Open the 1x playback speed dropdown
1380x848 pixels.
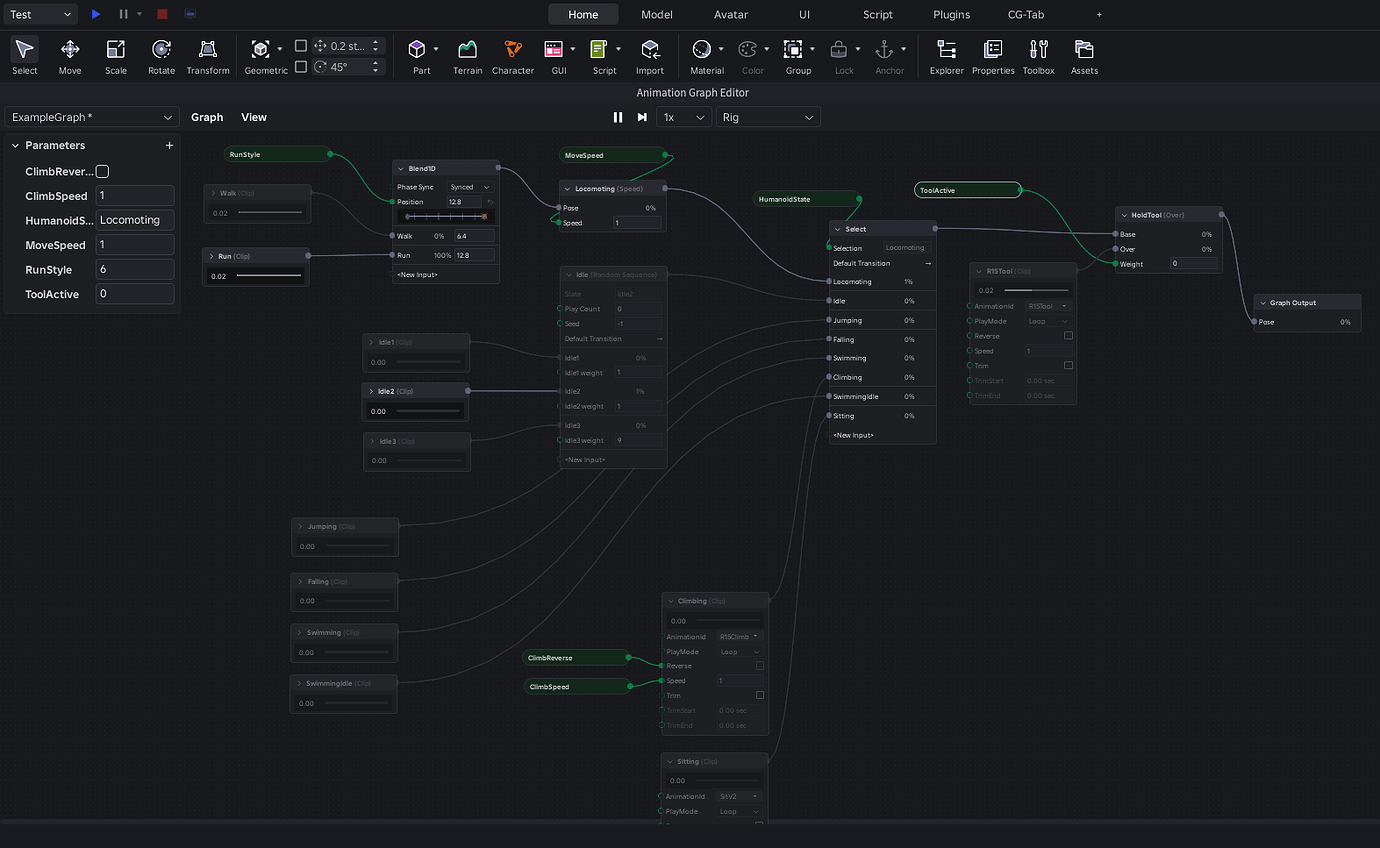[684, 117]
